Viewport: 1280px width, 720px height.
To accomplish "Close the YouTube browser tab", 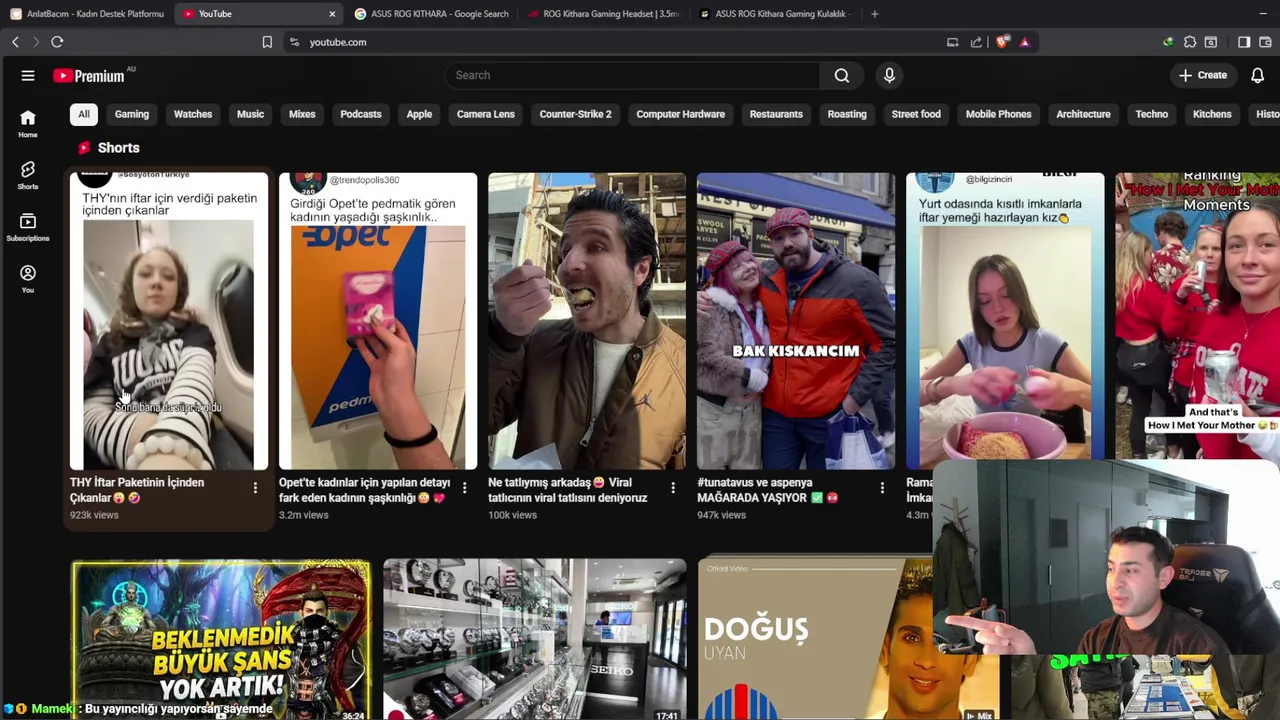I will [332, 14].
